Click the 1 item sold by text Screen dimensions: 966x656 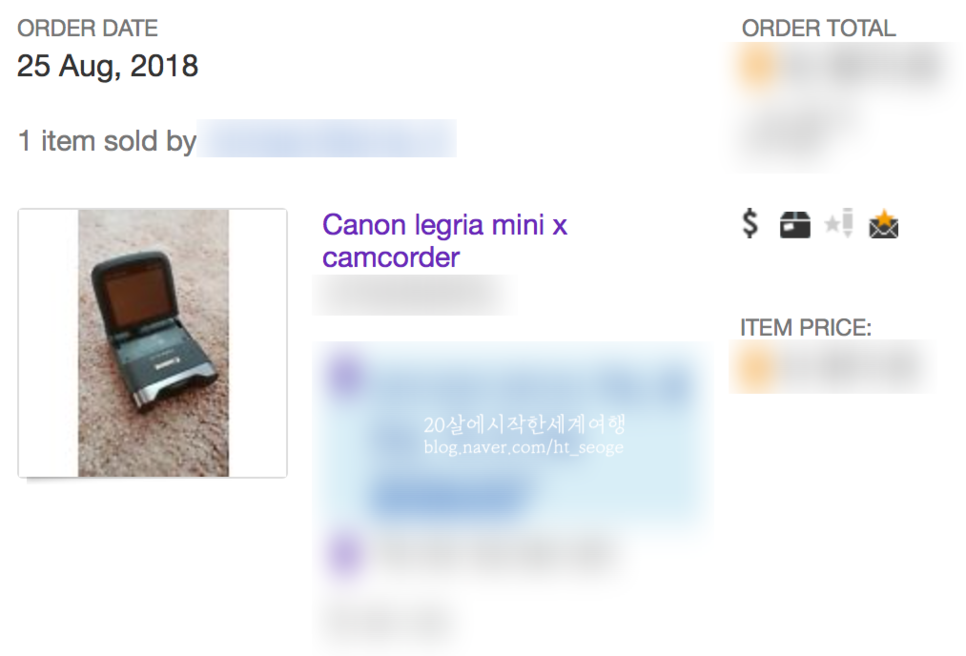pos(107,141)
